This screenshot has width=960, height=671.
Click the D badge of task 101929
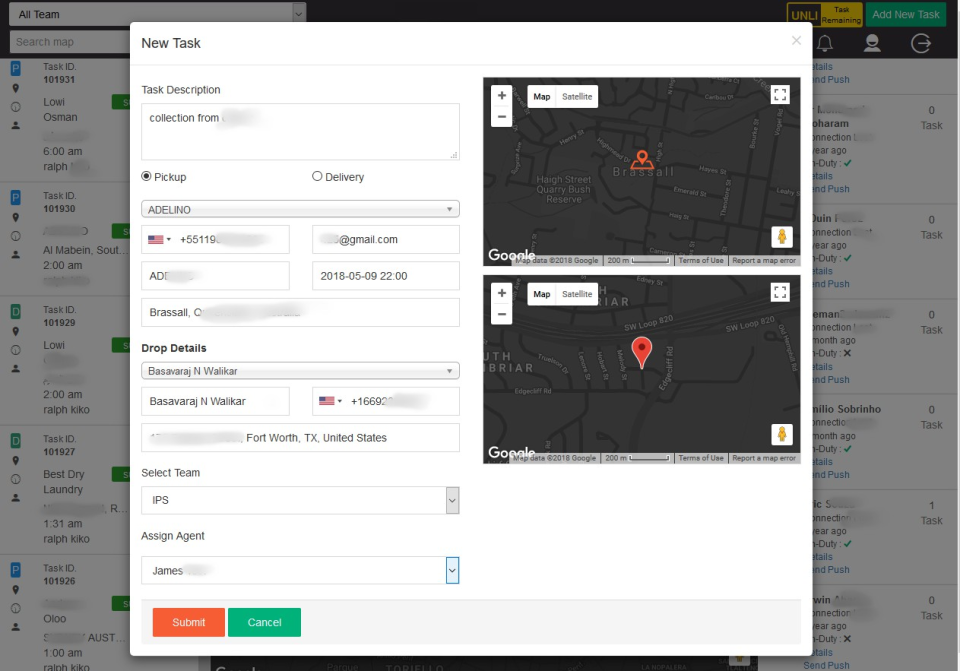[16, 311]
